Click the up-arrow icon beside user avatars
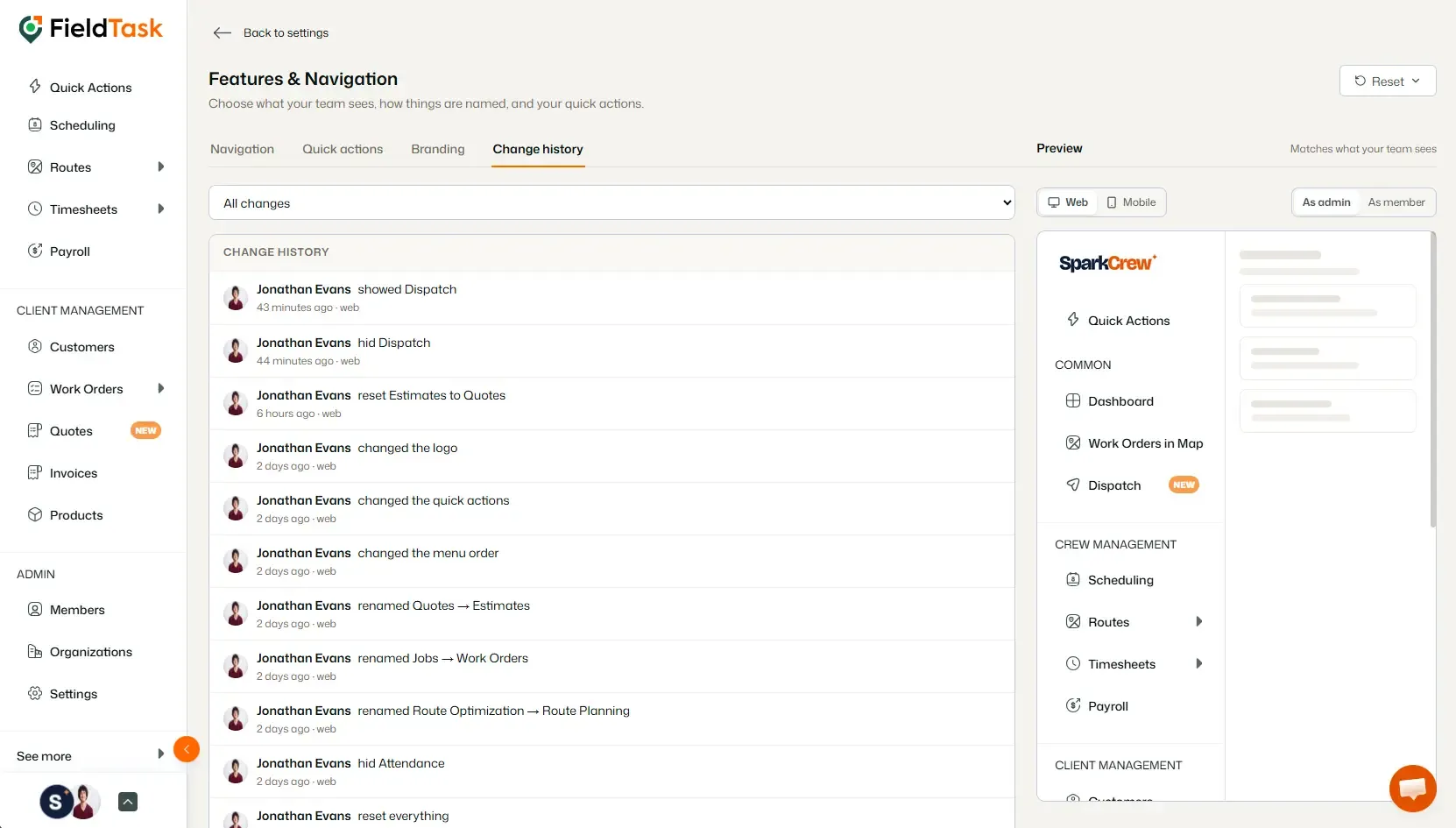This screenshot has height=828, width=1456. pos(128,802)
